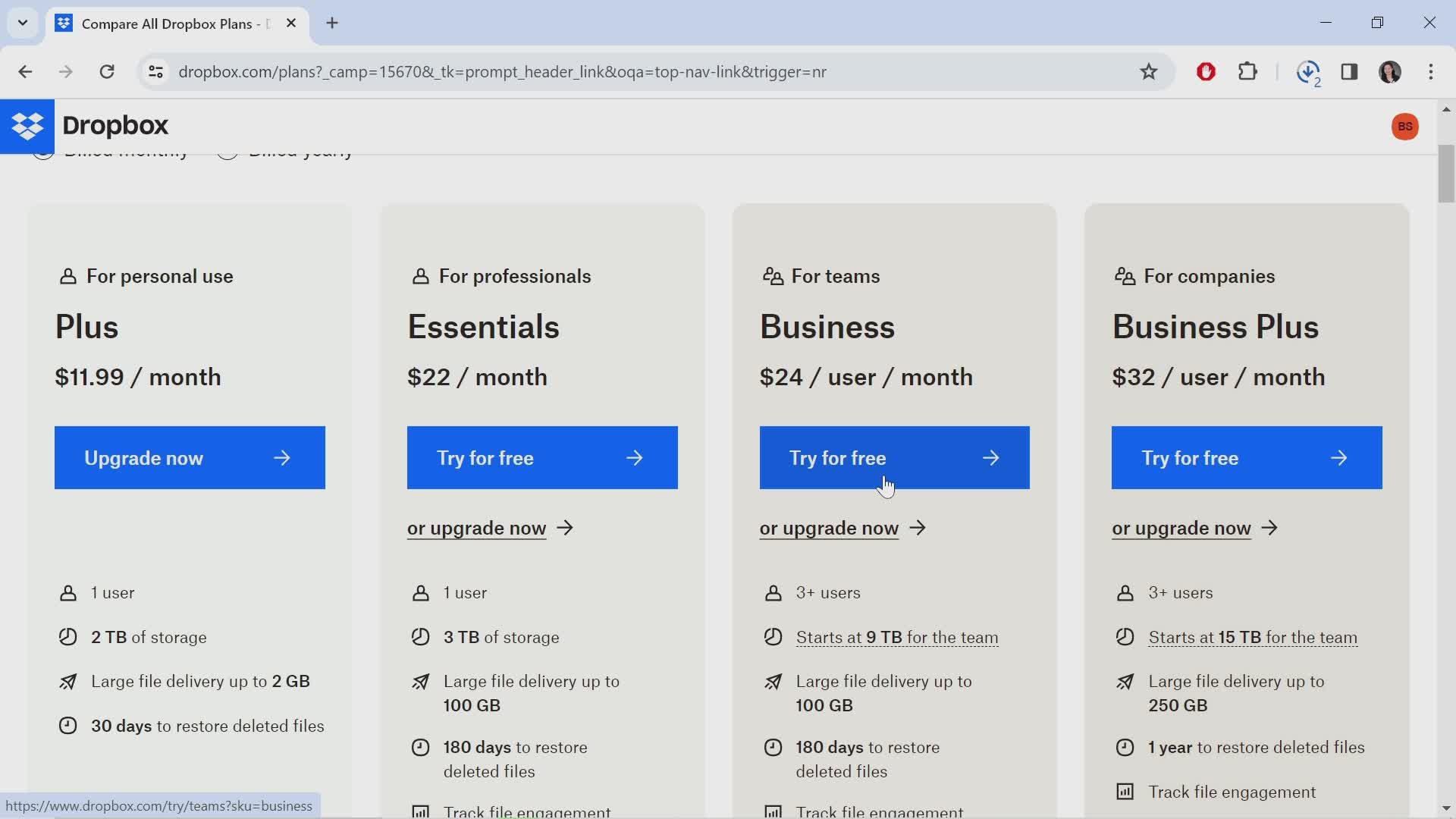
Task: Open the Extensions puzzle icon
Action: point(1247,72)
